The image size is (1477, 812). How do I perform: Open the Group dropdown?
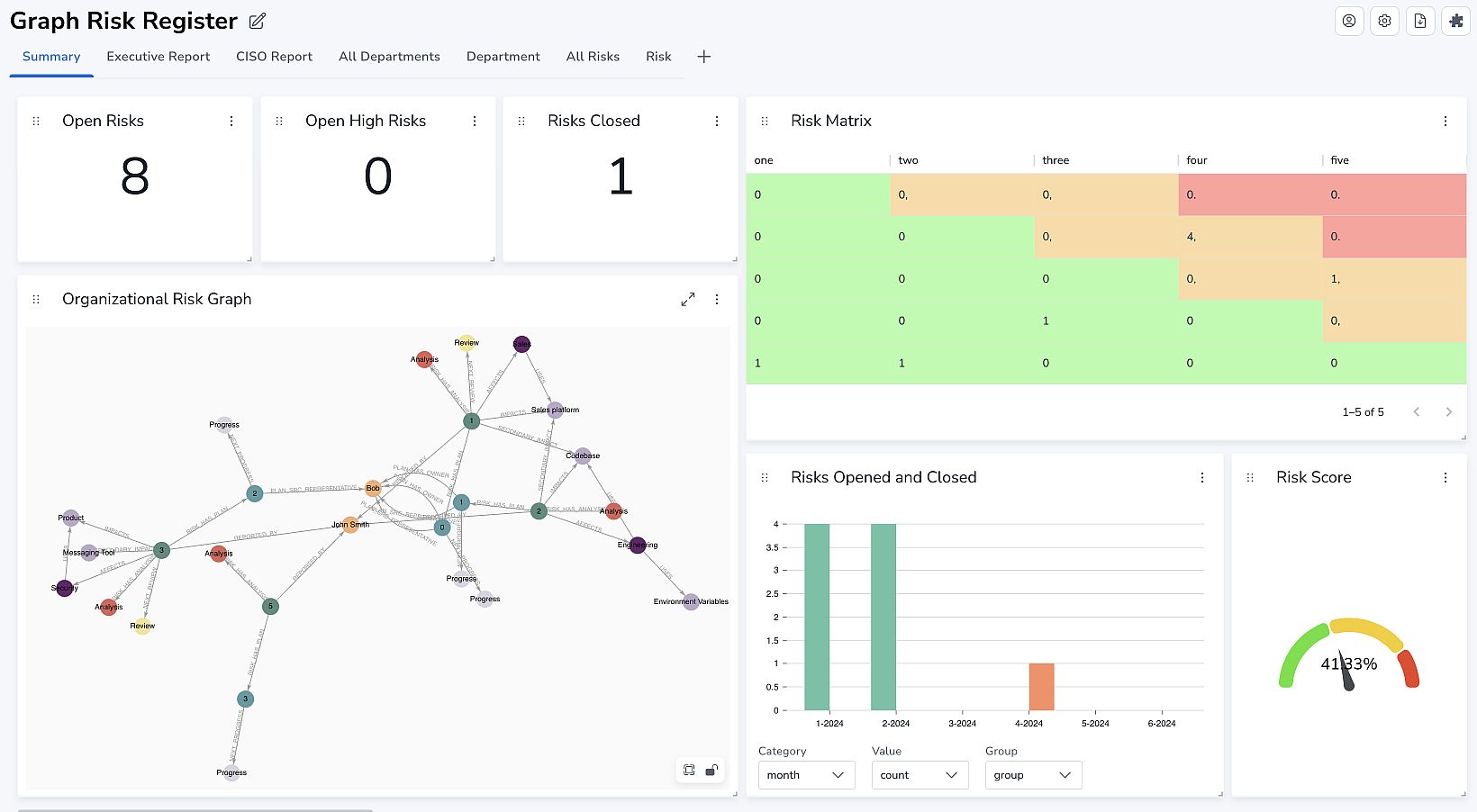coord(1034,775)
